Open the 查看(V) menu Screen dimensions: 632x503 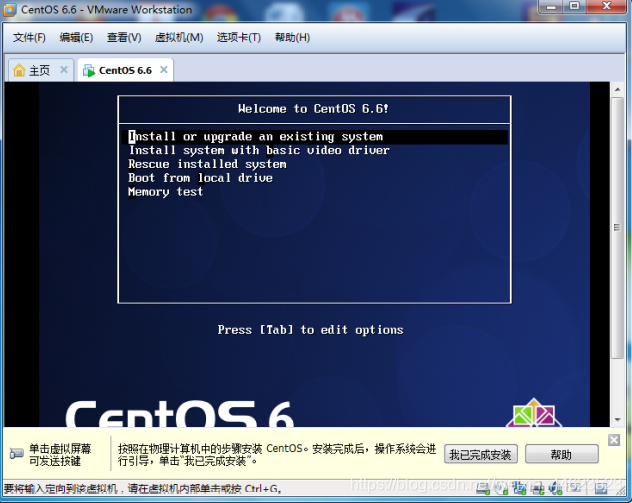tap(124, 37)
